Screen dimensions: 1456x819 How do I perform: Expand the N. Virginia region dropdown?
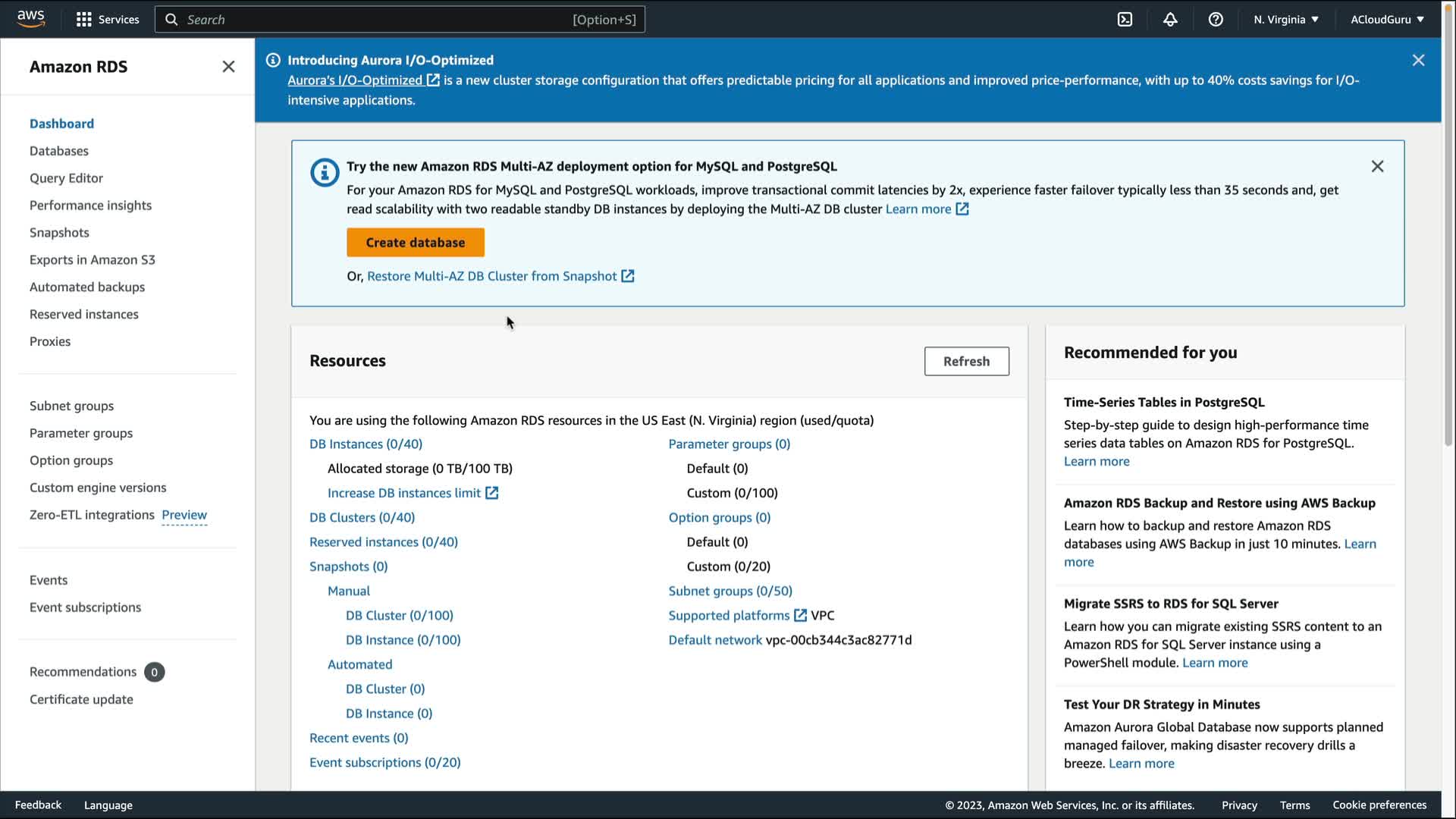pyautogui.click(x=1286, y=20)
